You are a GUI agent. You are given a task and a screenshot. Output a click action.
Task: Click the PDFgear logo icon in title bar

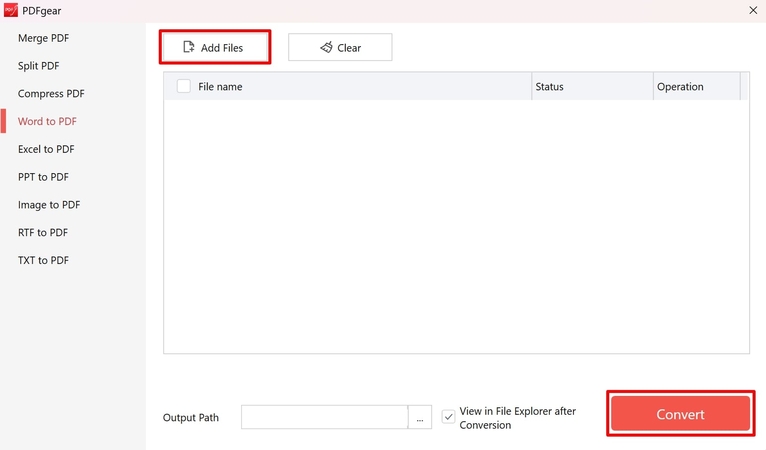click(10, 10)
